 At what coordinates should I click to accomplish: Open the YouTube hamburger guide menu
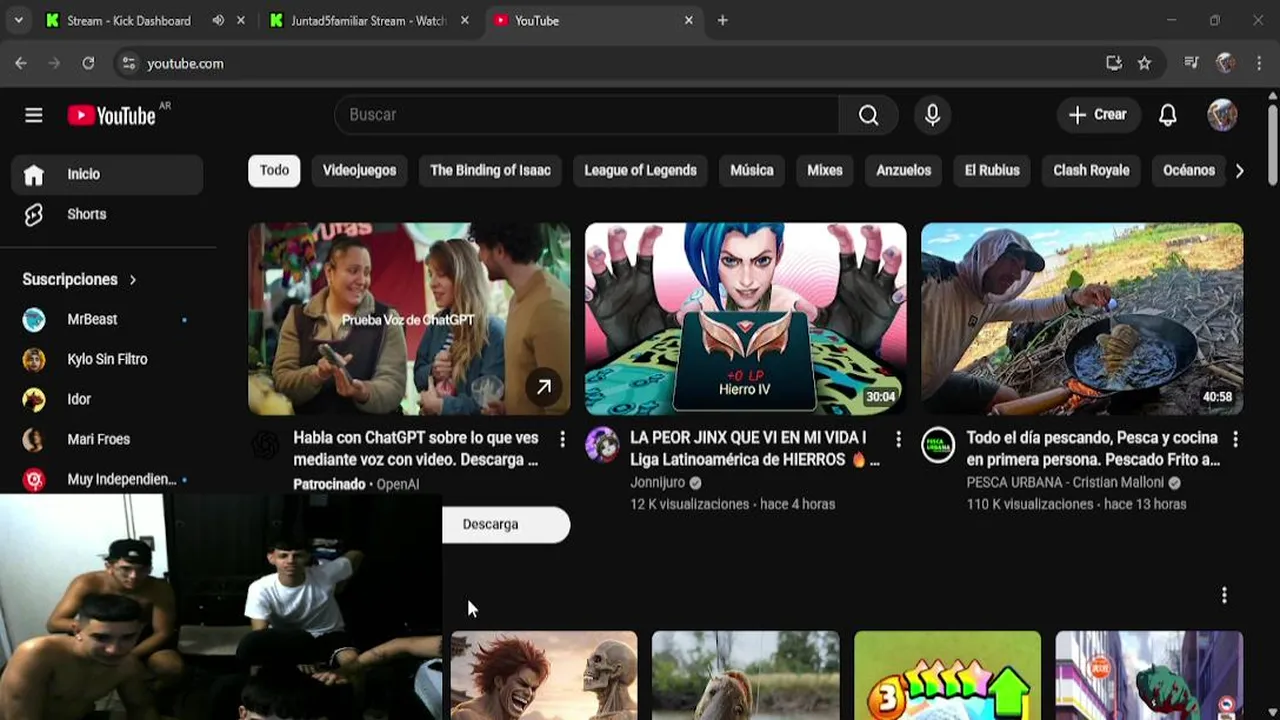(34, 115)
